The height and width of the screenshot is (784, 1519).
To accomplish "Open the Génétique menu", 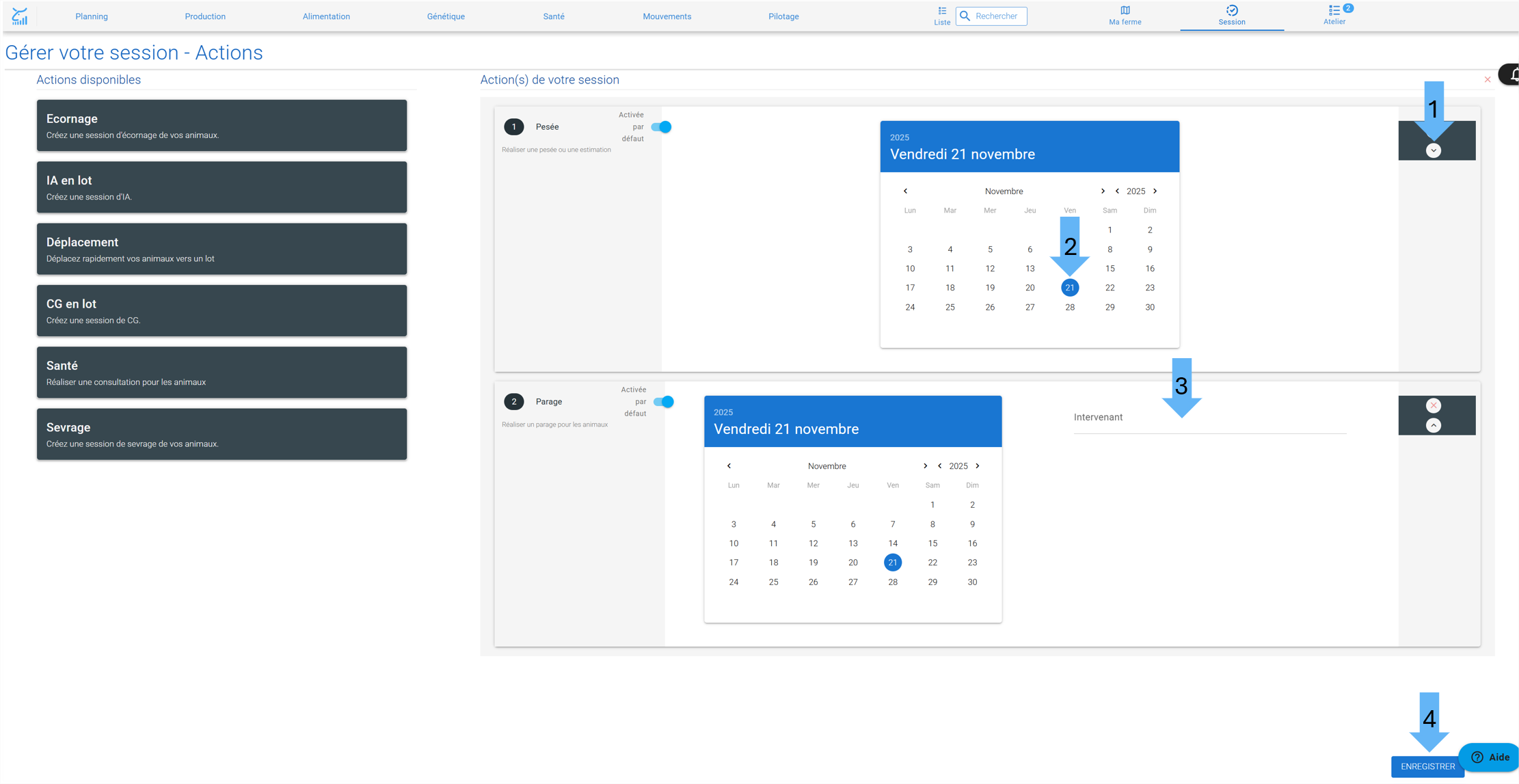I will tap(446, 16).
